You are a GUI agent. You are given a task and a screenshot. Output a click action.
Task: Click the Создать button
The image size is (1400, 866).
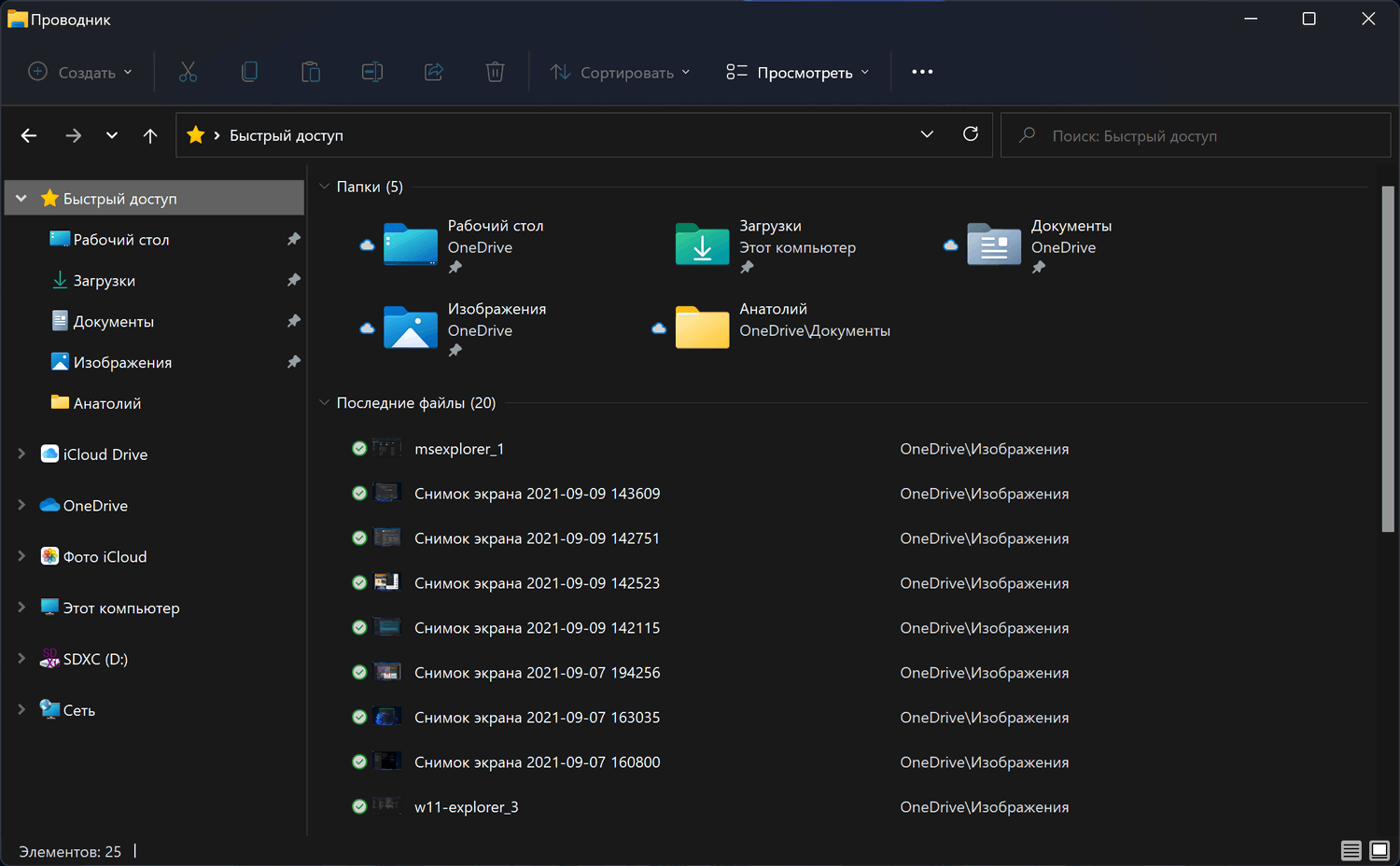click(x=80, y=72)
